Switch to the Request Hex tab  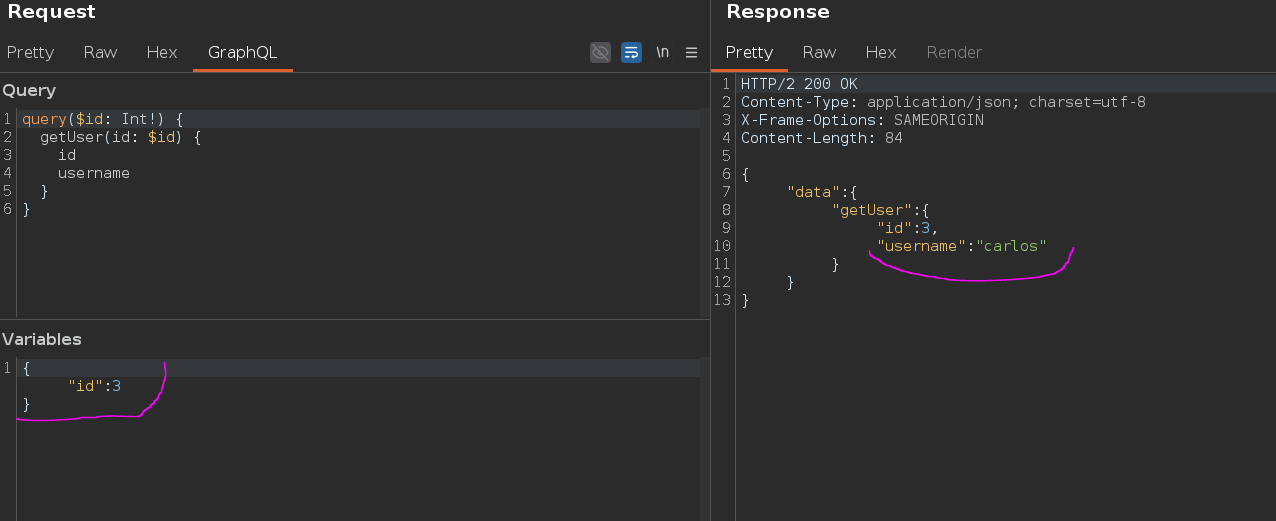click(162, 52)
